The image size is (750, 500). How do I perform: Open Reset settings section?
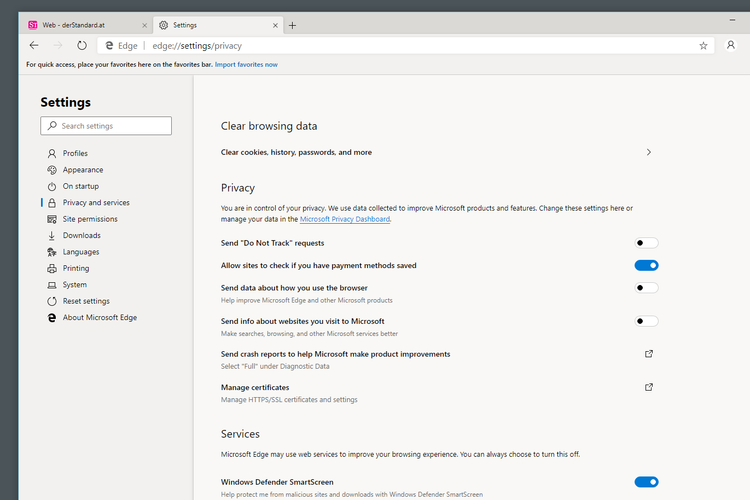tap(86, 301)
